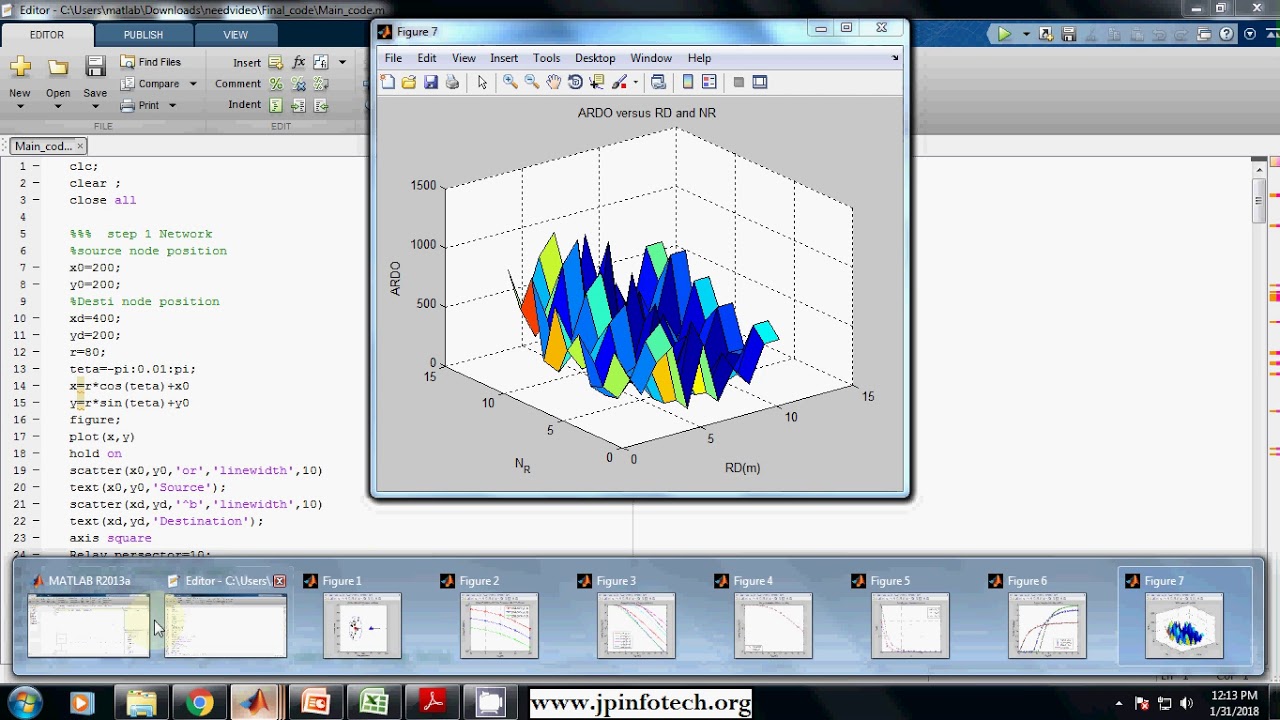This screenshot has height=720, width=1280.
Task: Switch to VIEW tab in Editor
Action: [x=235, y=34]
